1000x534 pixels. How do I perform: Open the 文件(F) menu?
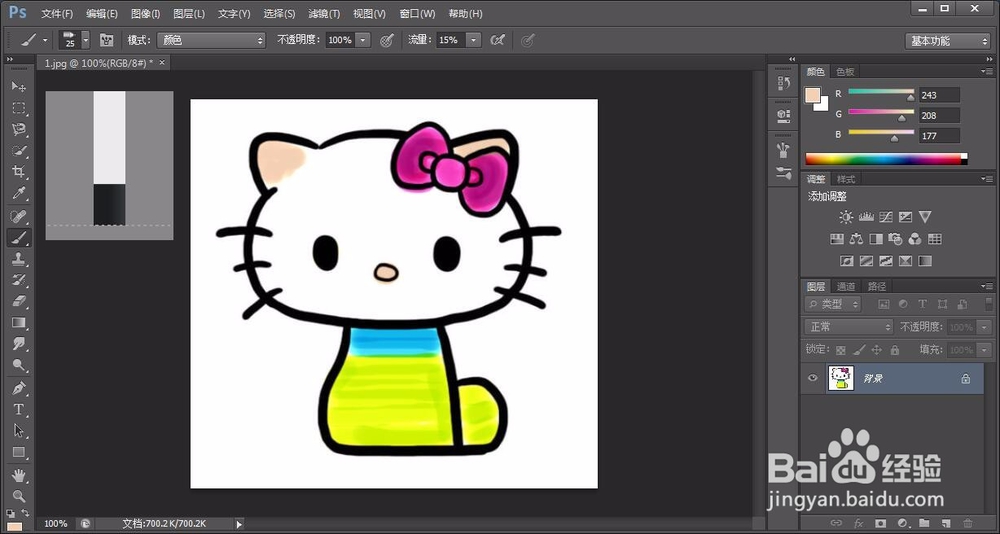tap(57, 13)
